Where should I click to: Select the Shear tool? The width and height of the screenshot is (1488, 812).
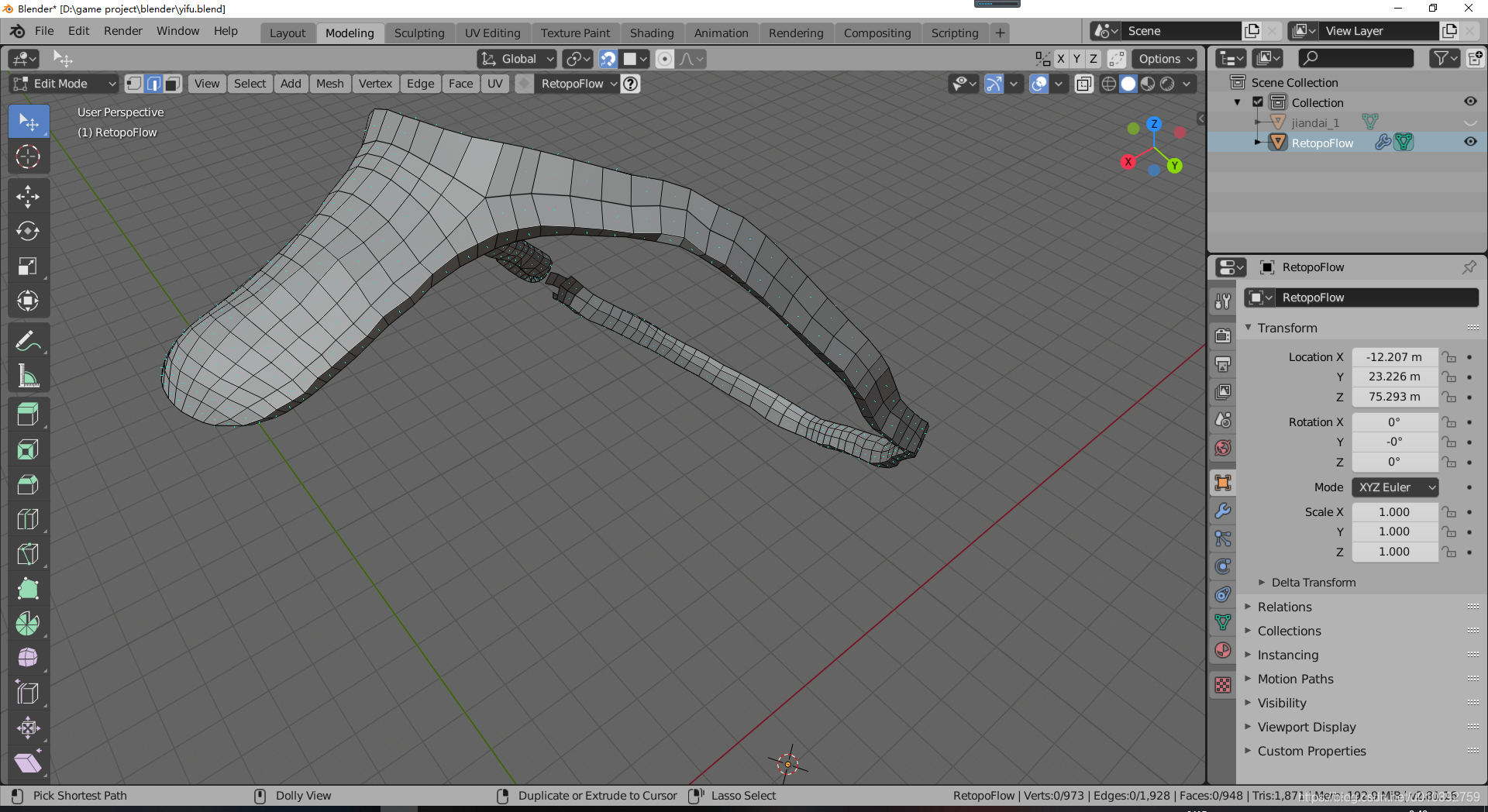[28, 763]
